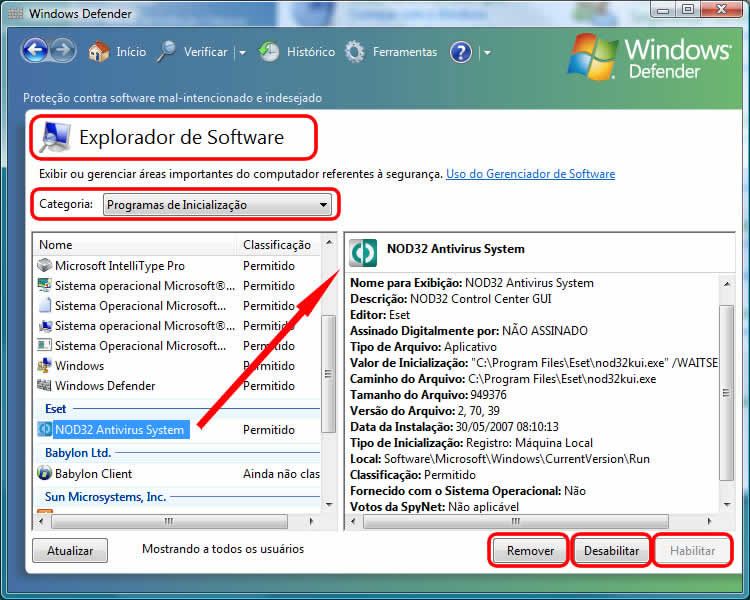Click the Babylon Ltd. group header
The height and width of the screenshot is (600, 750).
78,453
